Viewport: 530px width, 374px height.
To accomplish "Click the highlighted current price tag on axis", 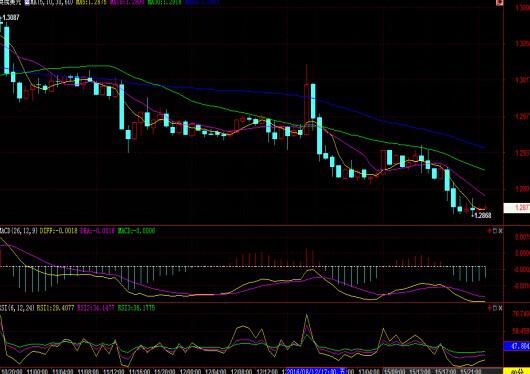I will point(517,208).
